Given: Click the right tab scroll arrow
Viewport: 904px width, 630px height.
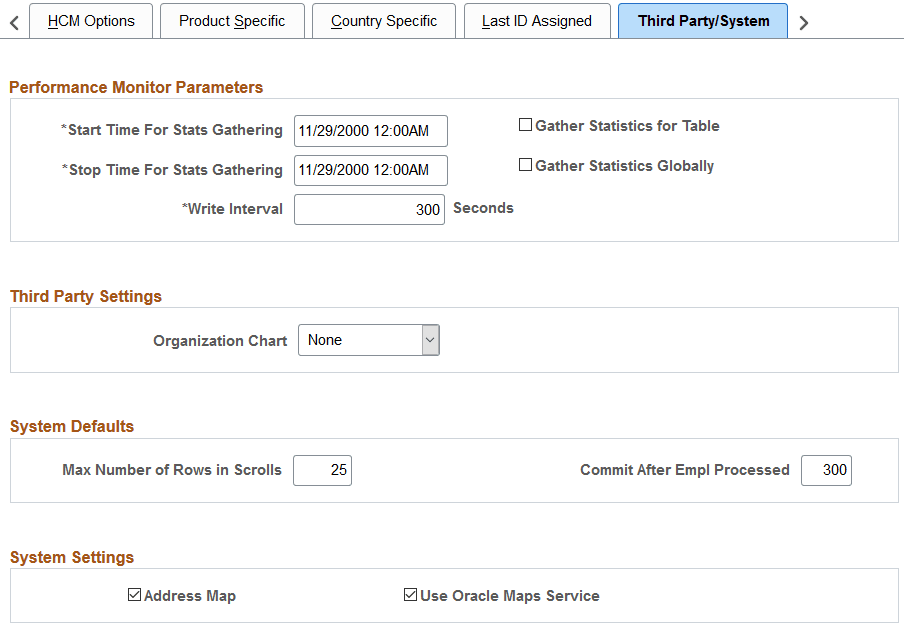Looking at the screenshot, I should tap(803, 20).
